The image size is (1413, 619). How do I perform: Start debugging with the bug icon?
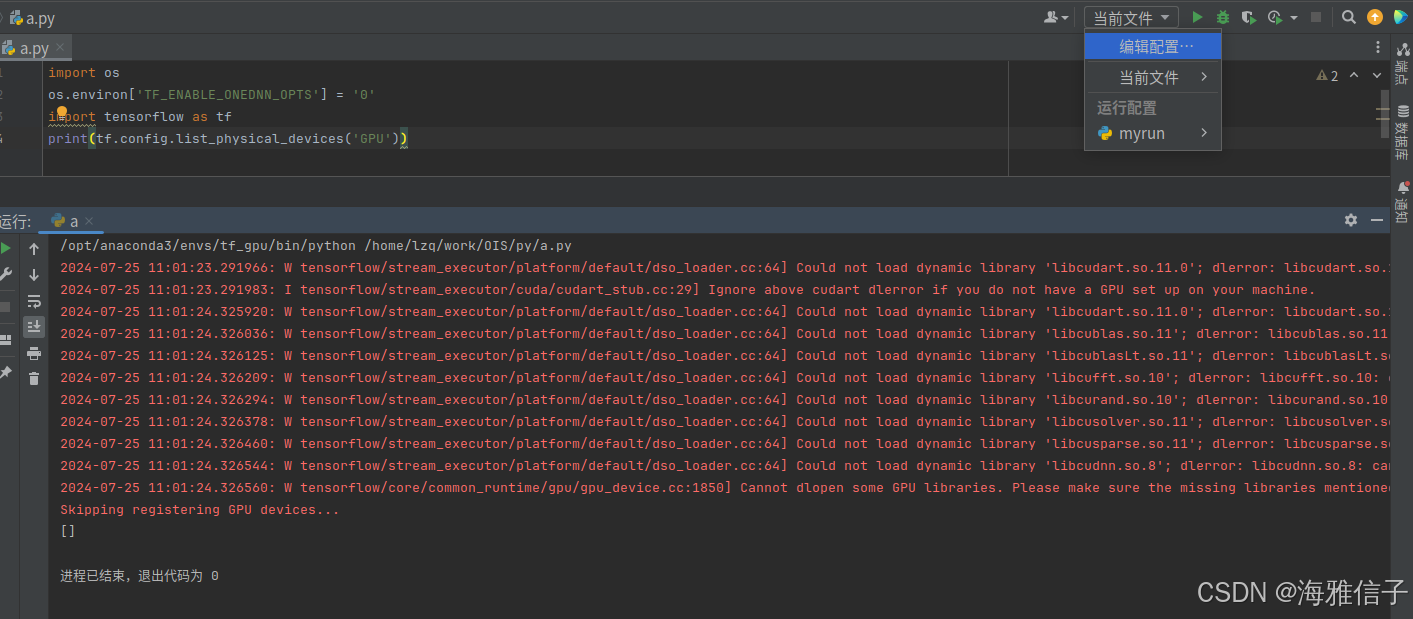tap(1222, 17)
